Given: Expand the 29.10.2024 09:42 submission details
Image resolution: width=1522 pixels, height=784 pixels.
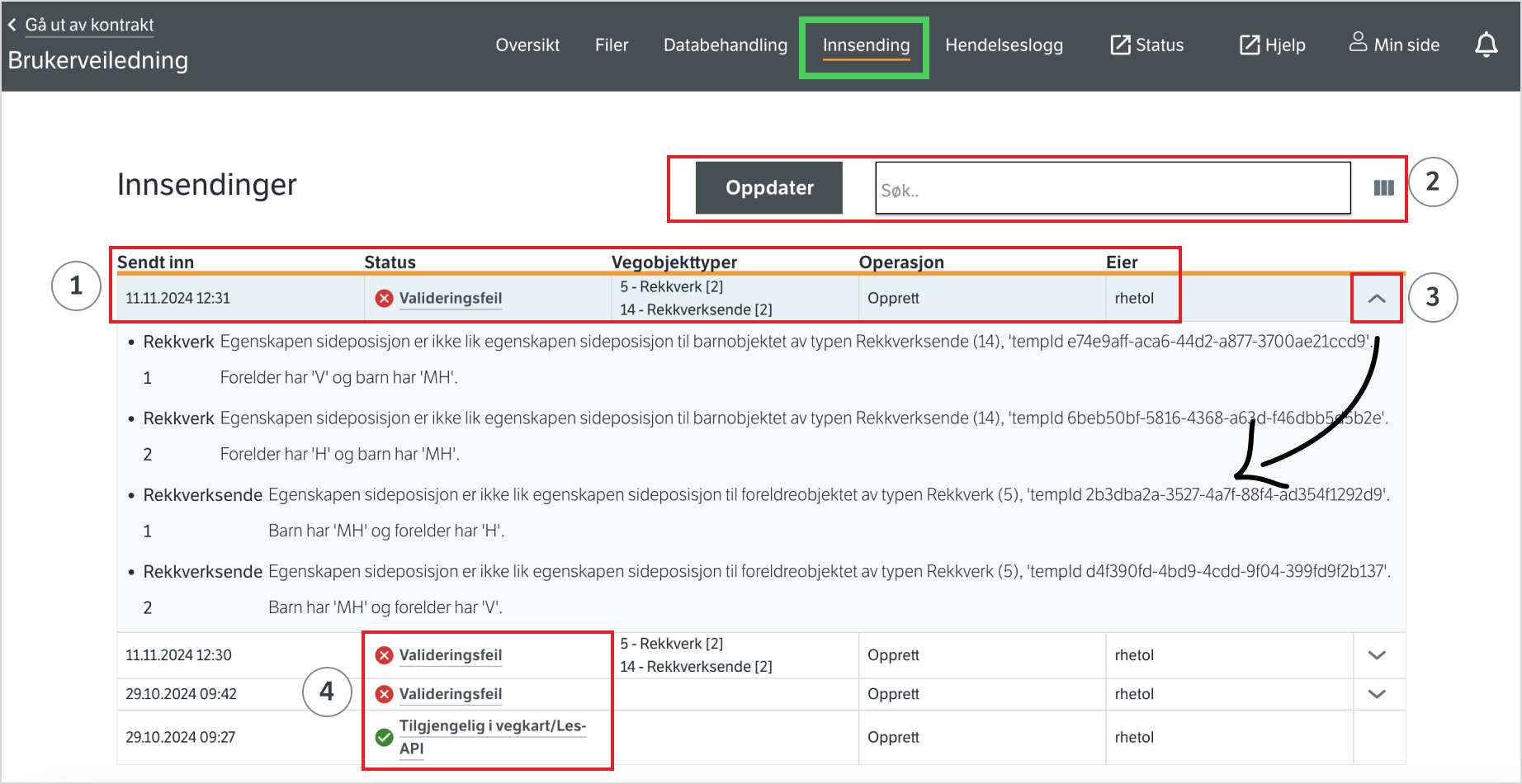Looking at the screenshot, I should point(1376,694).
